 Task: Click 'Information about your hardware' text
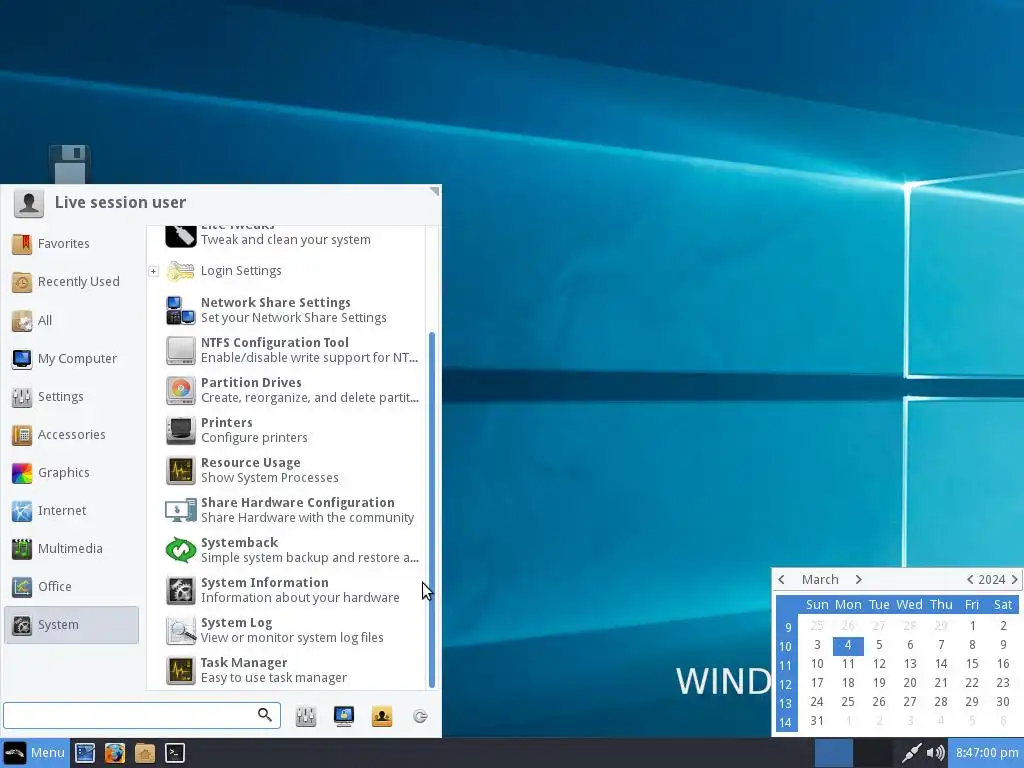point(300,598)
